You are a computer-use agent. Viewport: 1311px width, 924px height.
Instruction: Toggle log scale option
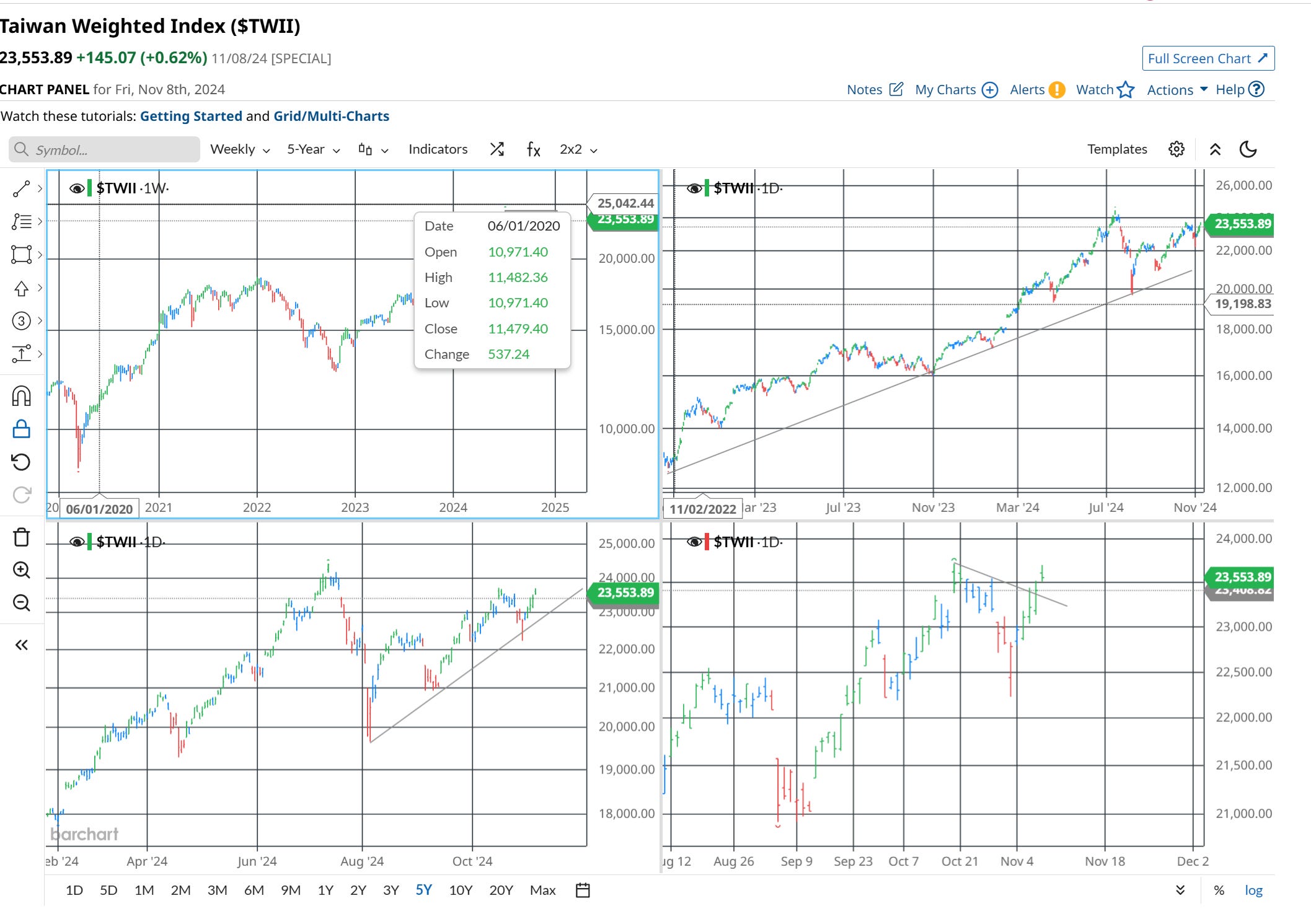[x=1253, y=891]
